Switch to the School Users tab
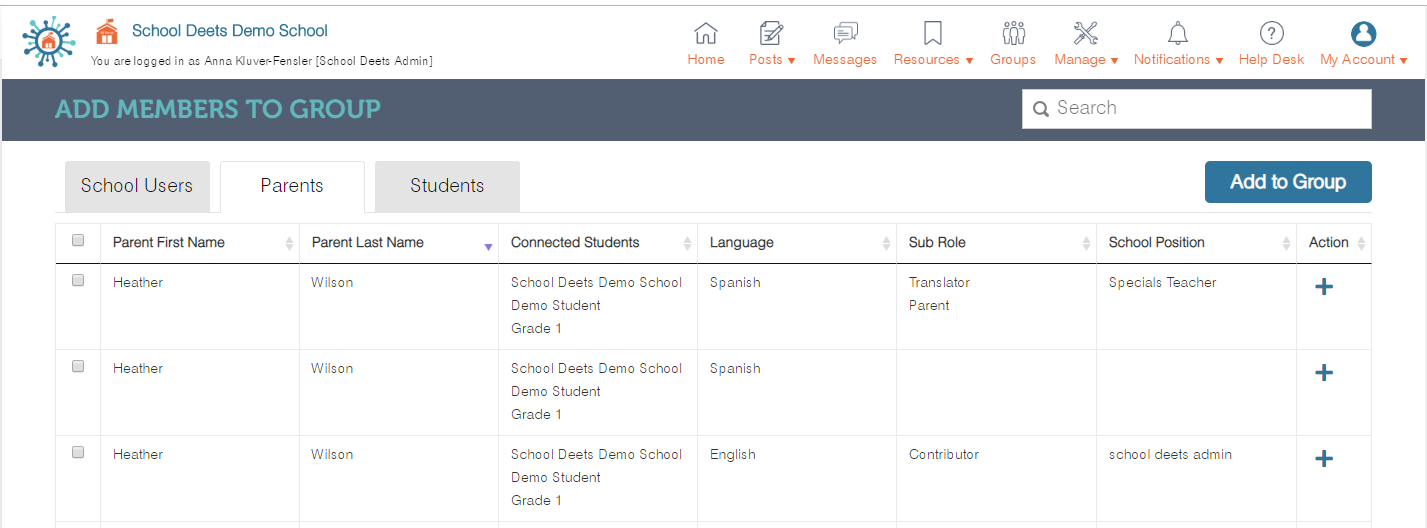This screenshot has height=528, width=1427. (137, 186)
